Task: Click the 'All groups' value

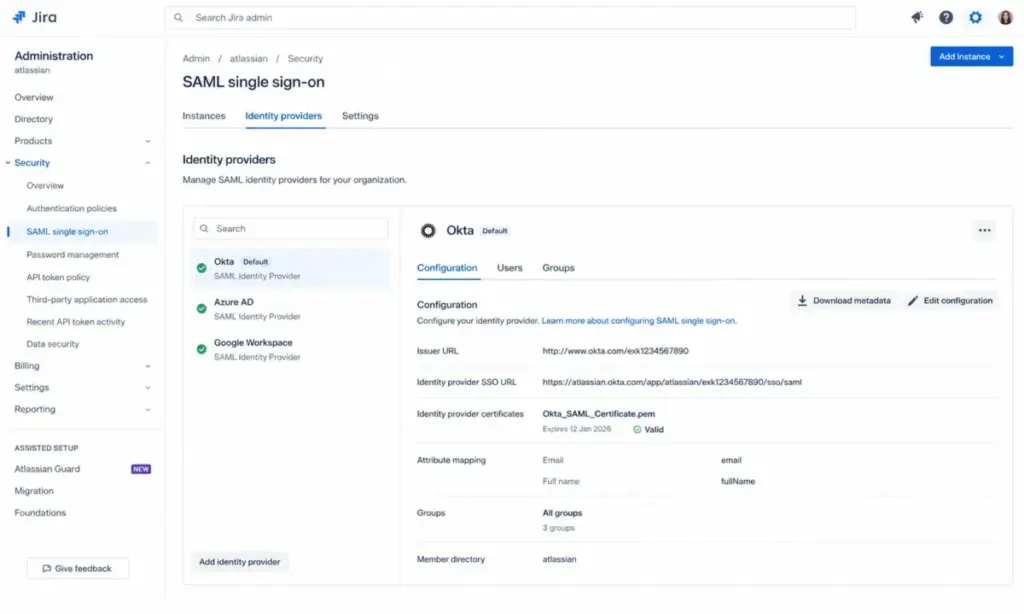Action: tap(562, 513)
